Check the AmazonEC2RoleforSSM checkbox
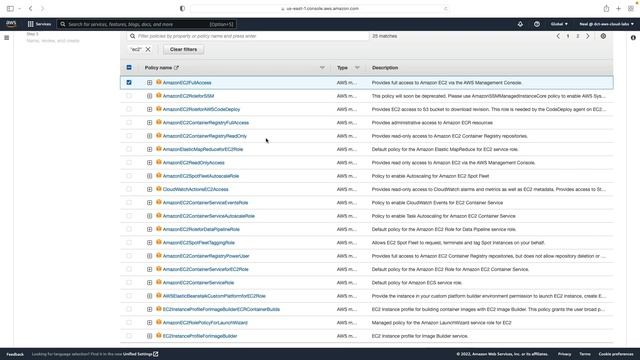This screenshot has height=360, width=640. coord(129,96)
